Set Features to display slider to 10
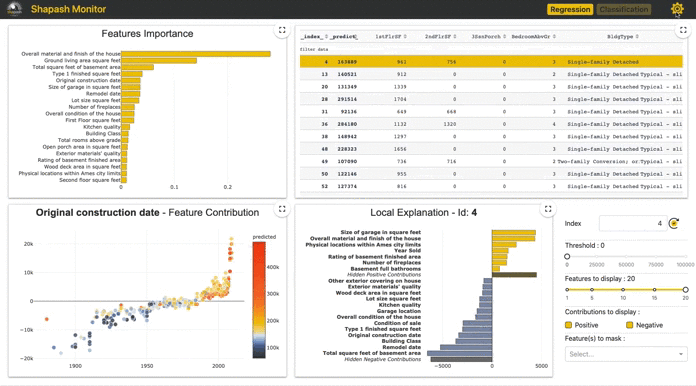Viewport: 696px width, 386px height. [x=623, y=290]
